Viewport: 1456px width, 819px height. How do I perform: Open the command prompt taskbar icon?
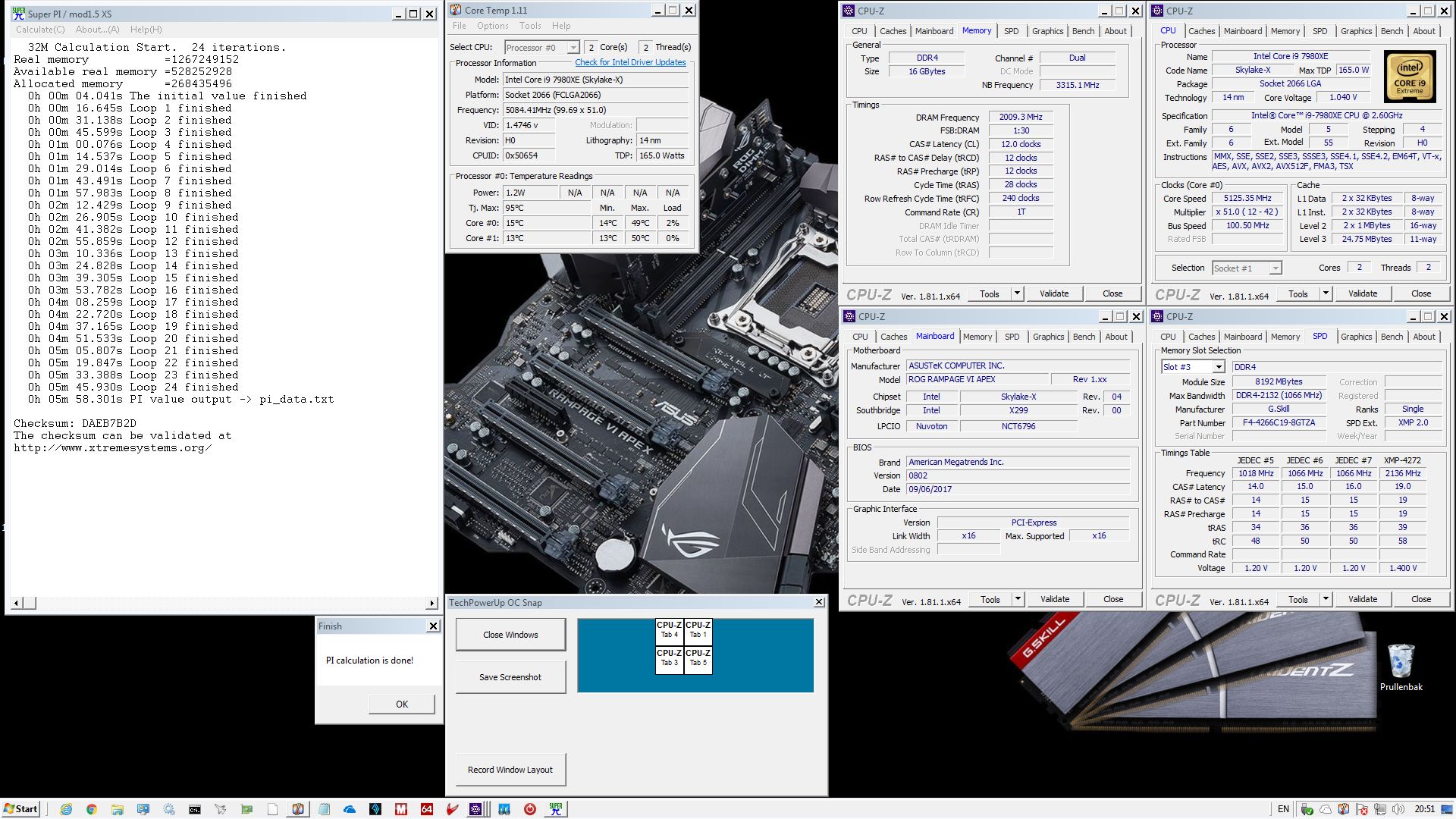click(x=195, y=809)
